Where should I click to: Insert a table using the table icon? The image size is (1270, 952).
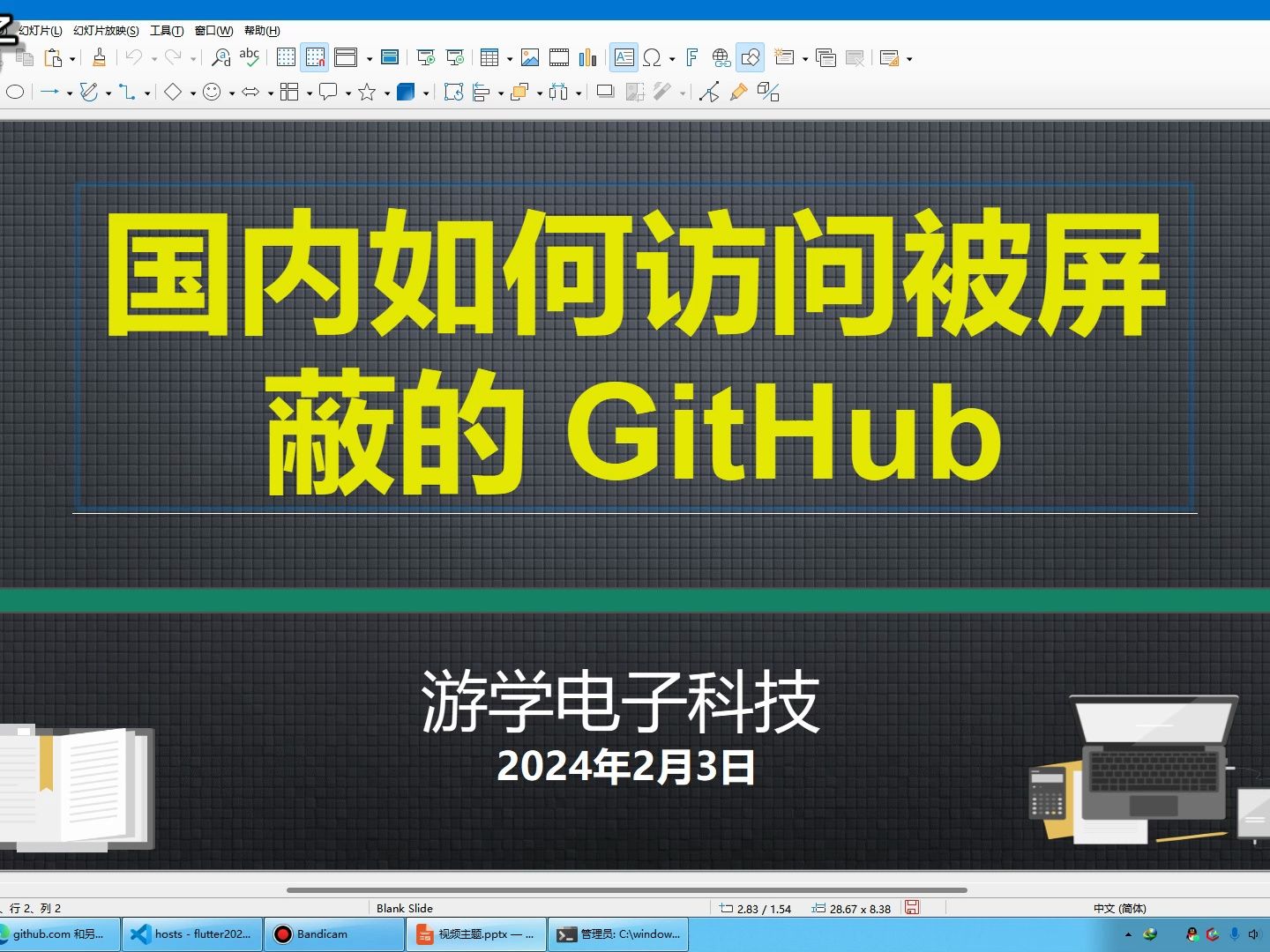pos(490,58)
